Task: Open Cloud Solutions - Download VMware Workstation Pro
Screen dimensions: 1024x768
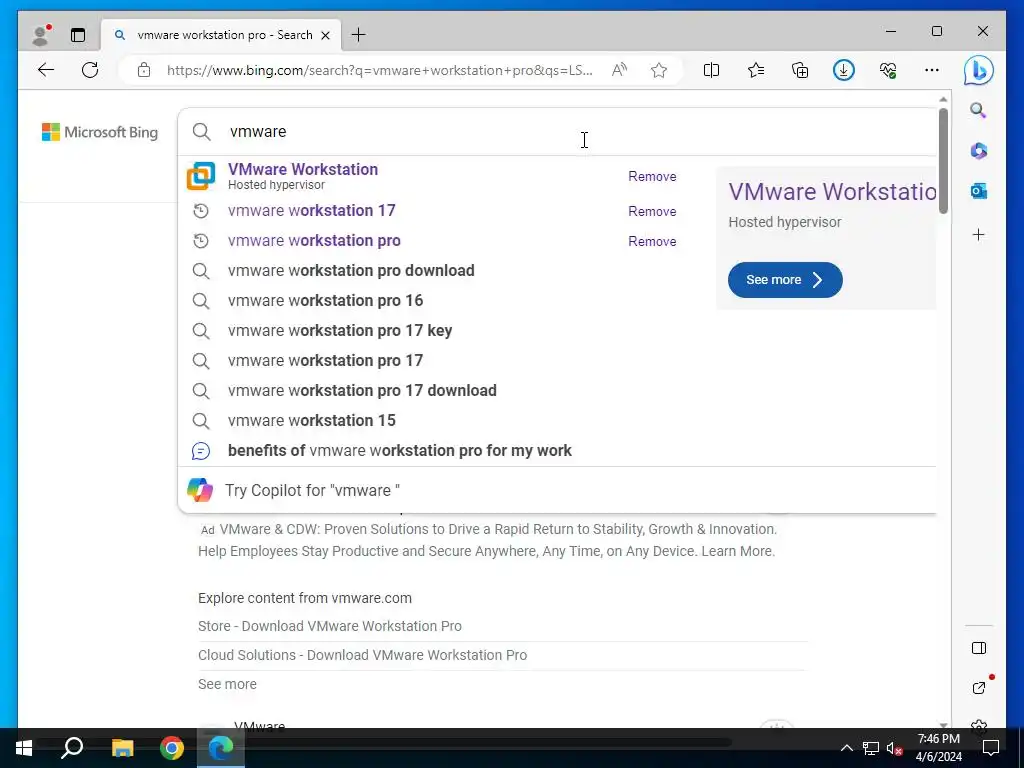Action: coord(362,655)
